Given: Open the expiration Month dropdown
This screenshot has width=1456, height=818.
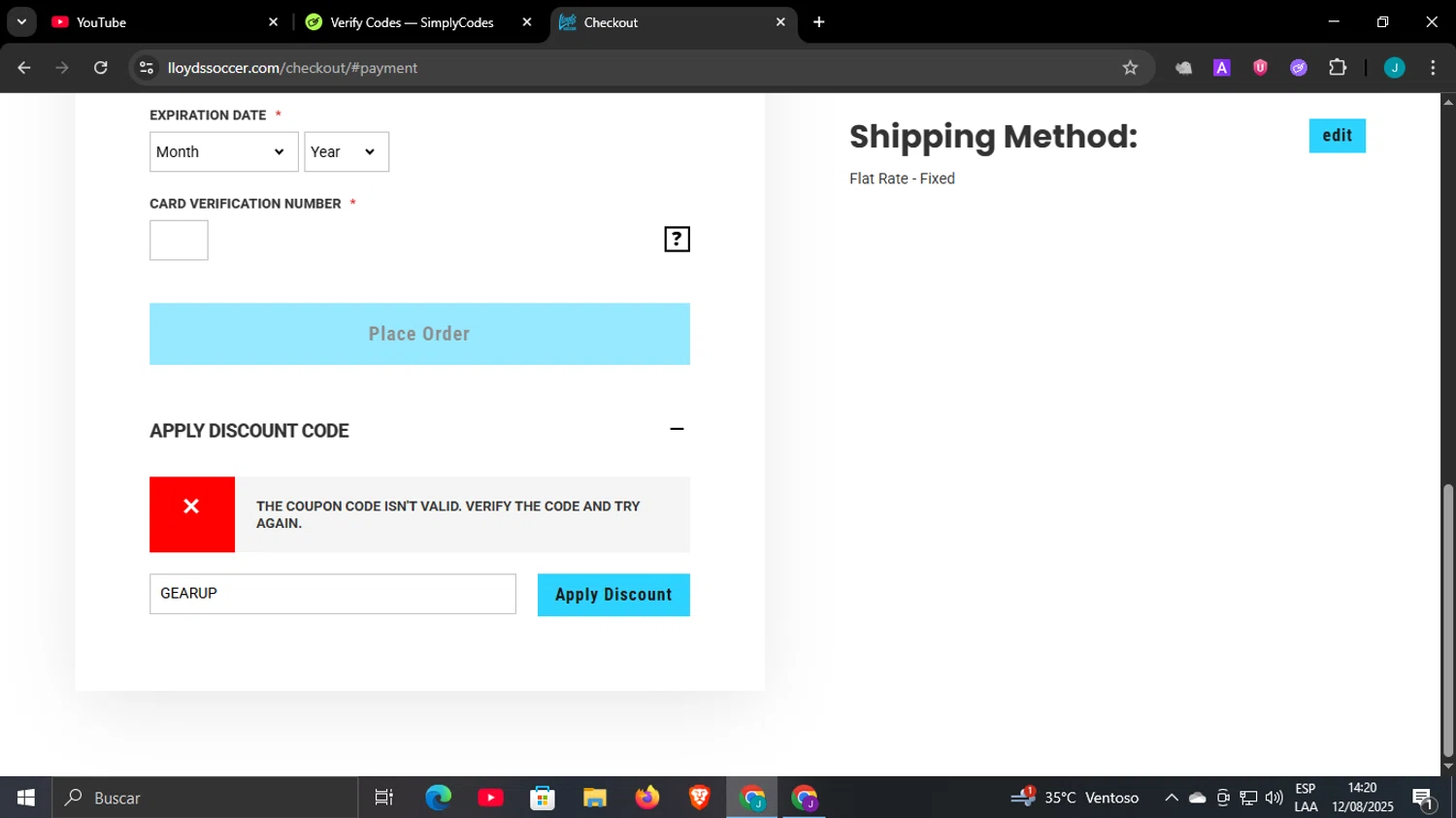Looking at the screenshot, I should (223, 152).
